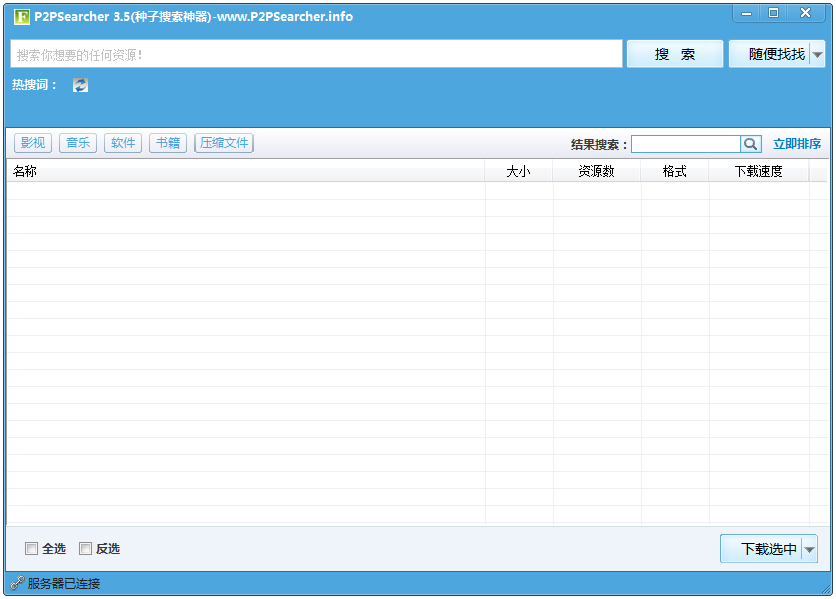
Task: Expand the 下载选中 dropdown arrow
Action: 809,549
